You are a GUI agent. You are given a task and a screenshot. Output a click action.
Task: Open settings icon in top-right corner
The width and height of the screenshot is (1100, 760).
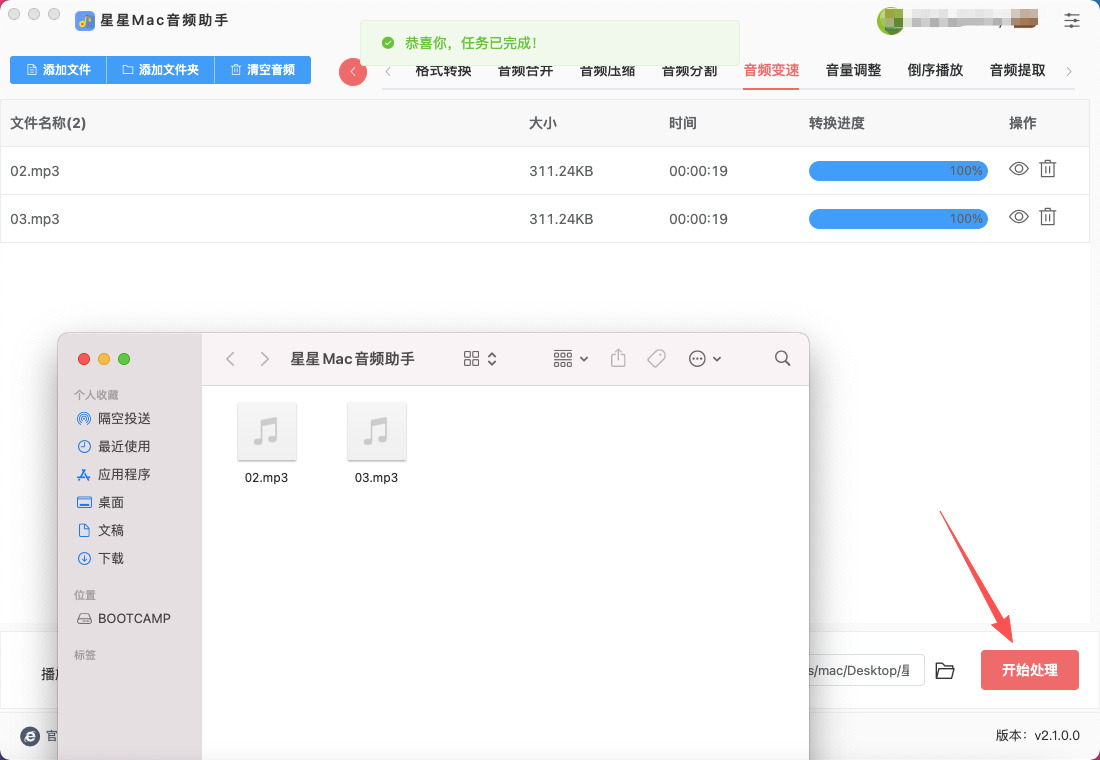point(1072,20)
